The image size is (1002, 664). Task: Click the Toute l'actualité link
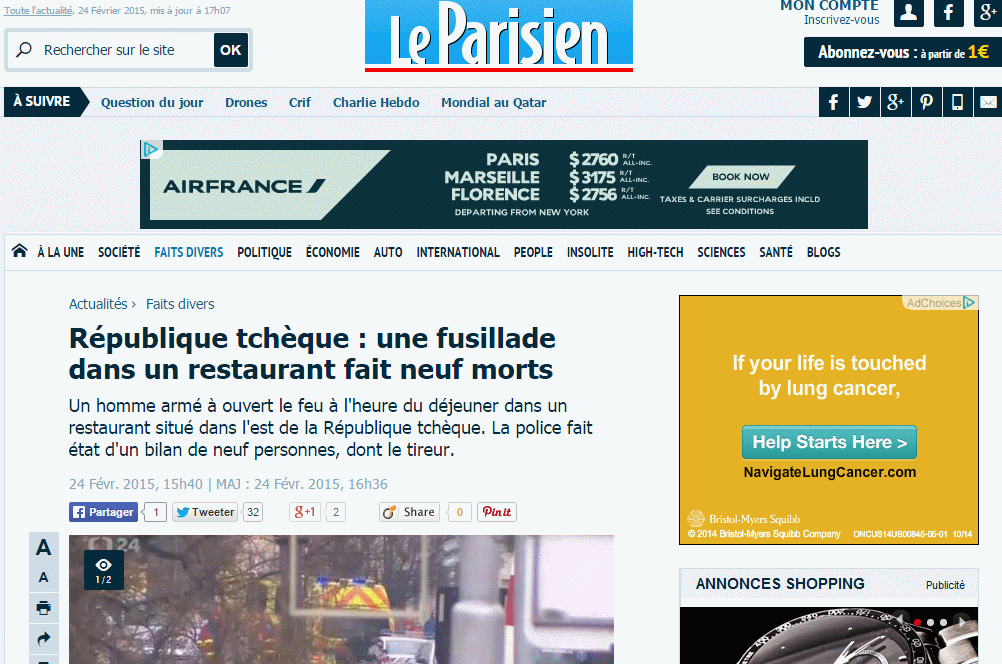coord(38,10)
